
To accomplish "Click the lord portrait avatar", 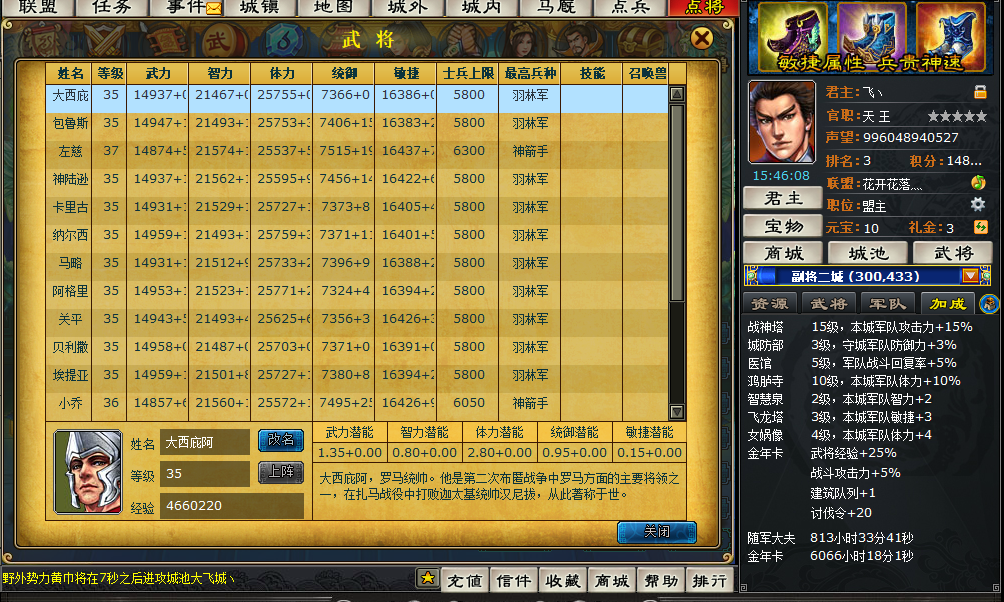I will pyautogui.click(x=782, y=122).
